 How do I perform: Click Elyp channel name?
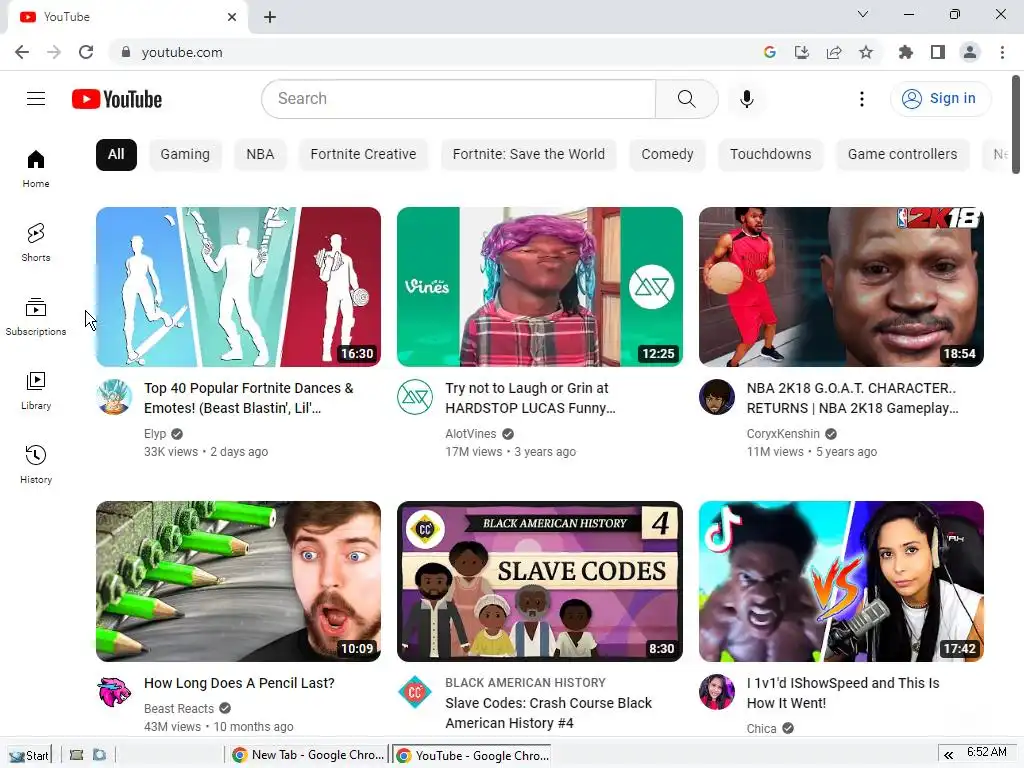tap(155, 434)
